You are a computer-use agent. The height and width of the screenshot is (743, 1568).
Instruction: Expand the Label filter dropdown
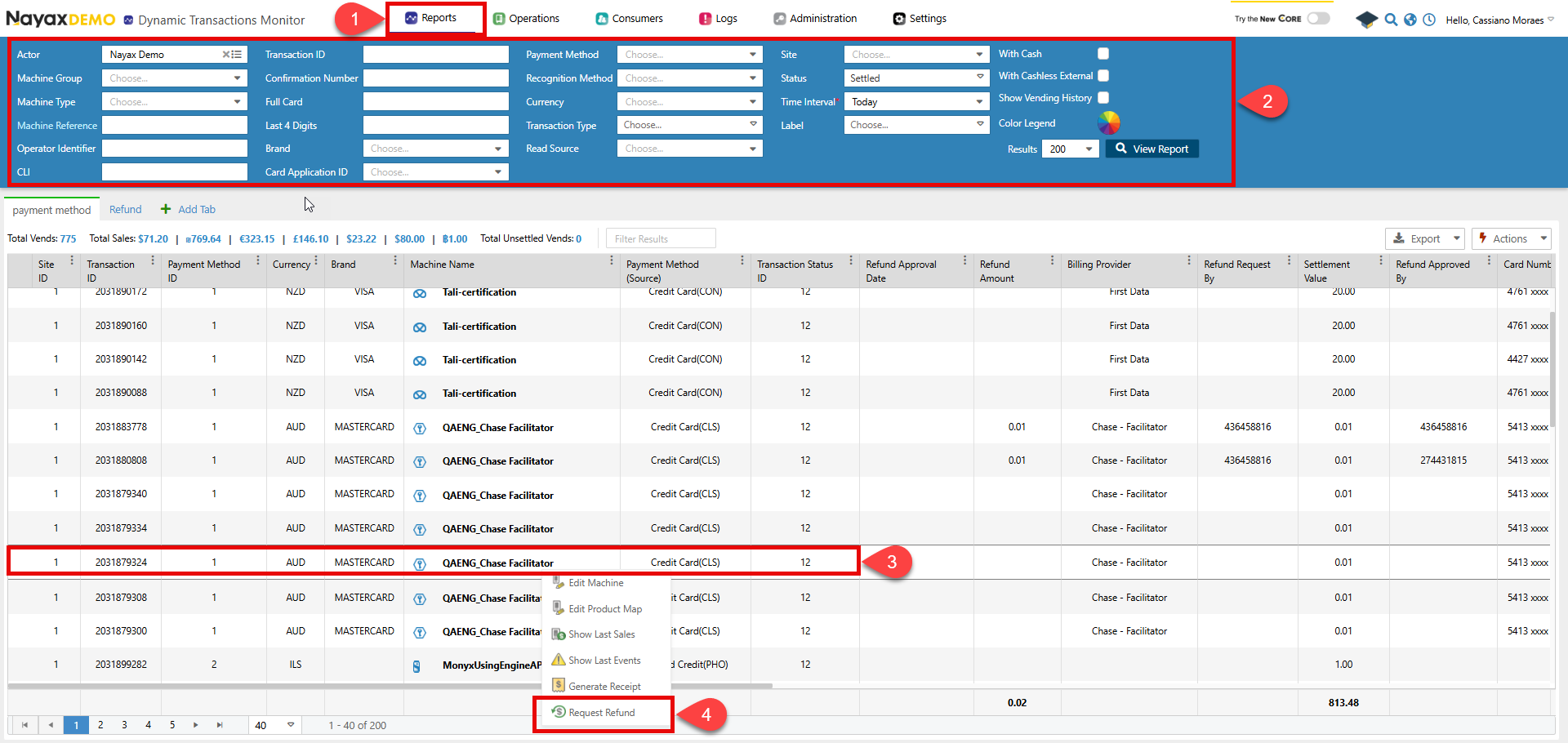pyautogui.click(x=917, y=125)
